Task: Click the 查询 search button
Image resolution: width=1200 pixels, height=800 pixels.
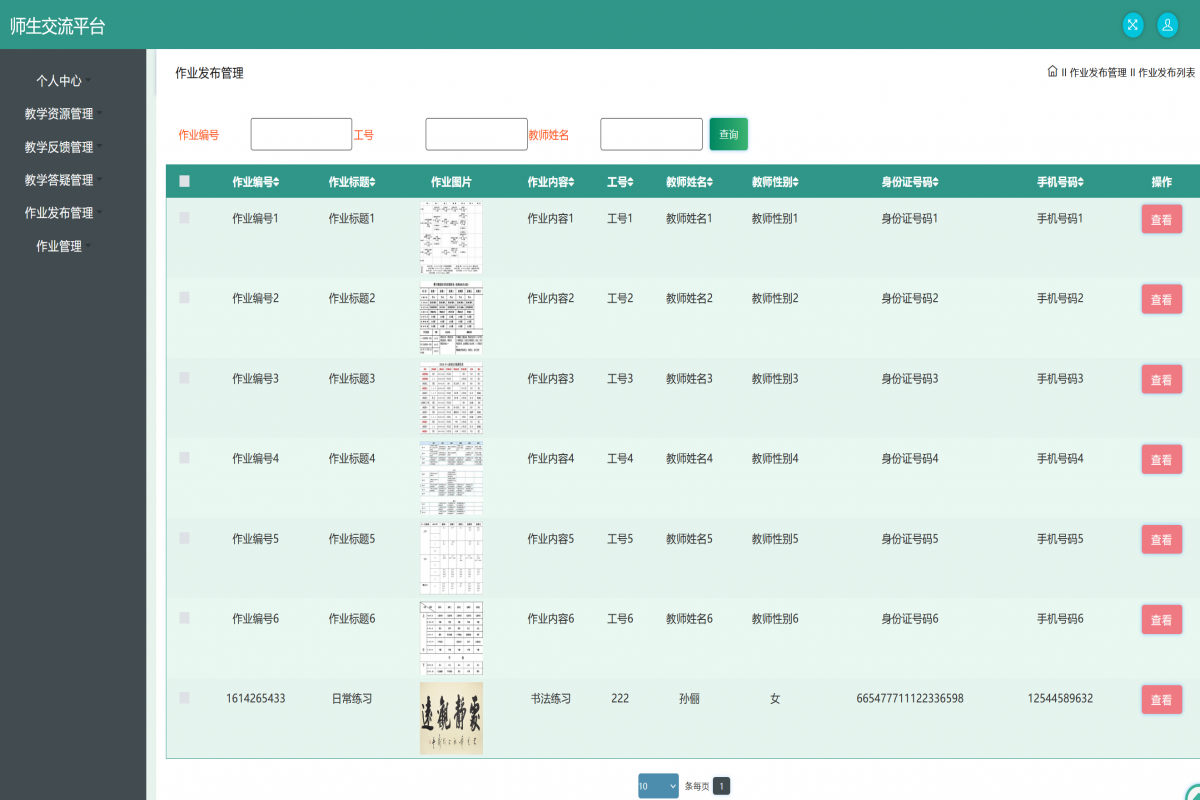Action: [728, 133]
